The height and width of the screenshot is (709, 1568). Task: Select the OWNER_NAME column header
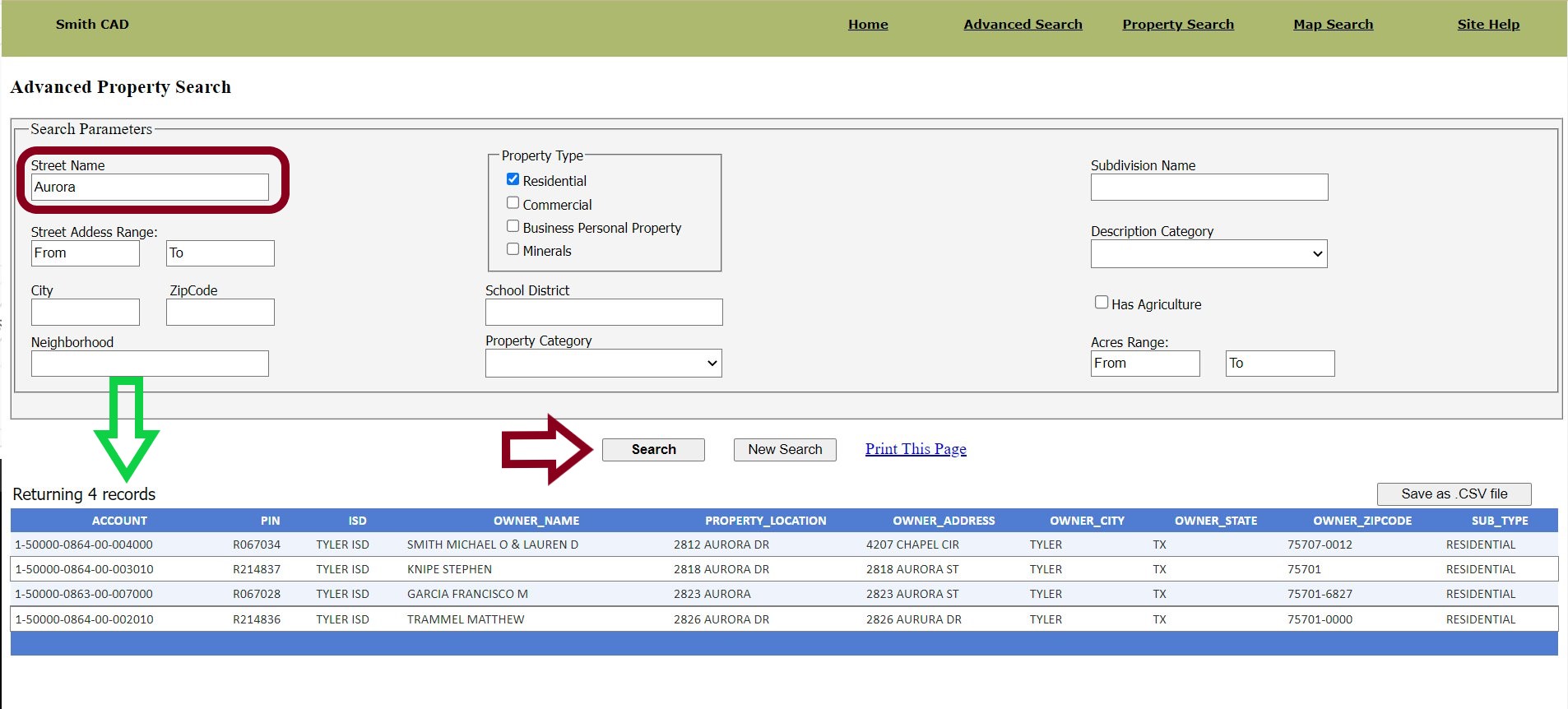pyautogui.click(x=536, y=521)
